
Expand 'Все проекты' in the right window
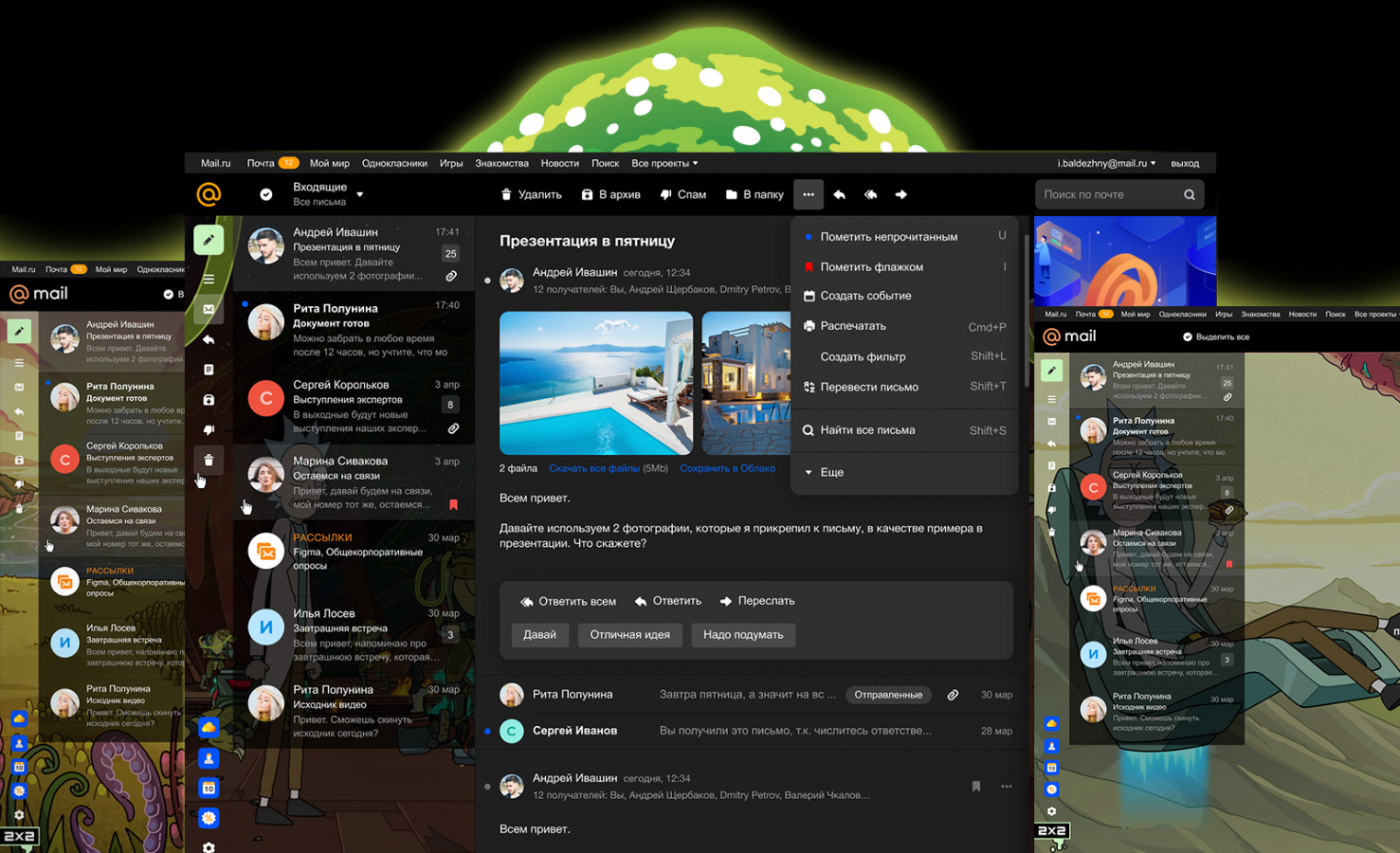(1376, 314)
